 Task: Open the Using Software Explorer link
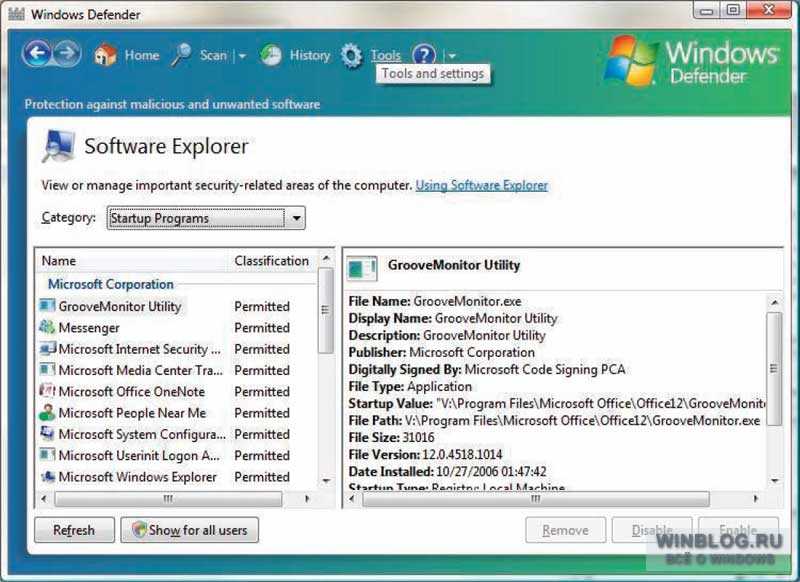coord(482,185)
